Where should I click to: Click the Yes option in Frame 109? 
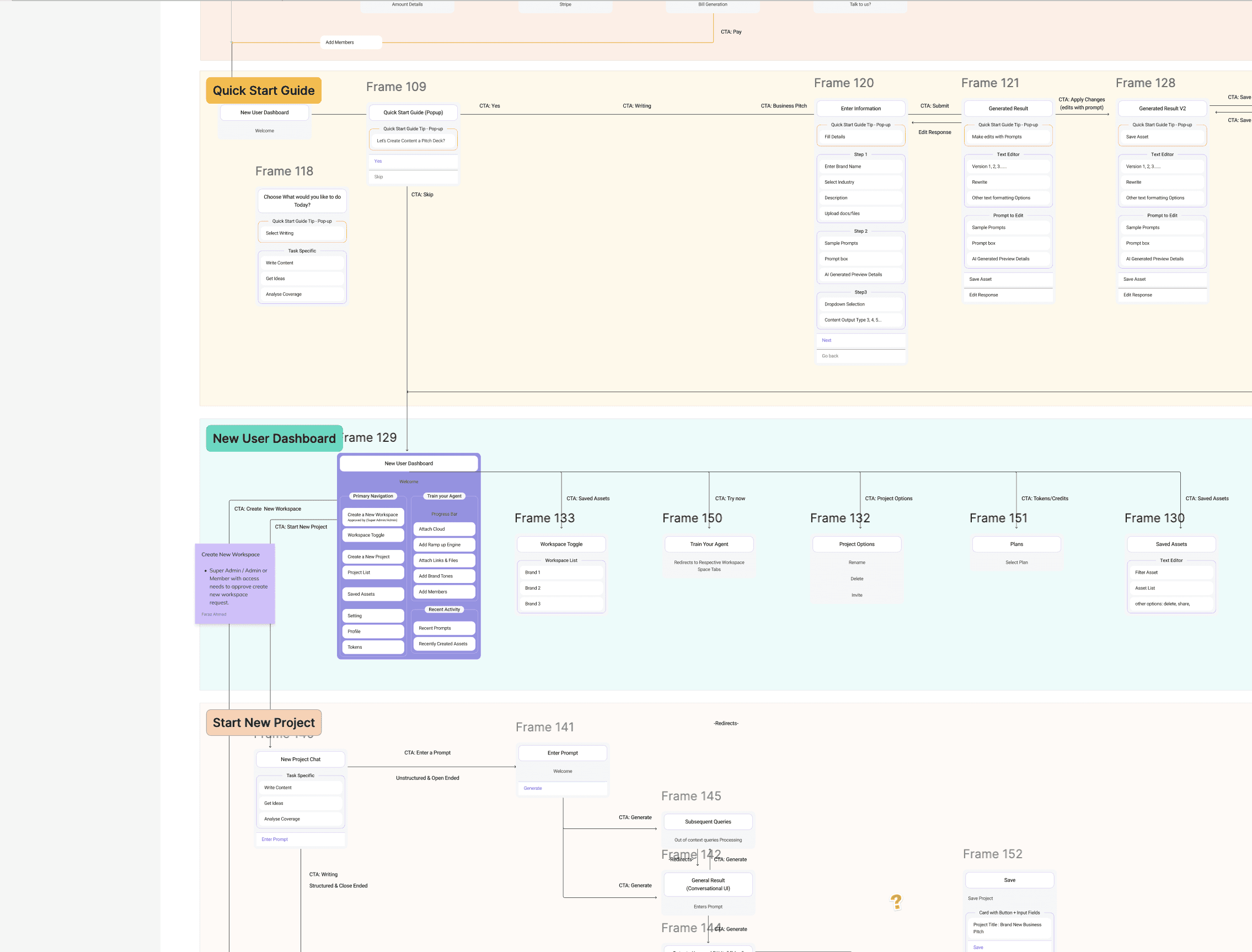click(x=378, y=162)
